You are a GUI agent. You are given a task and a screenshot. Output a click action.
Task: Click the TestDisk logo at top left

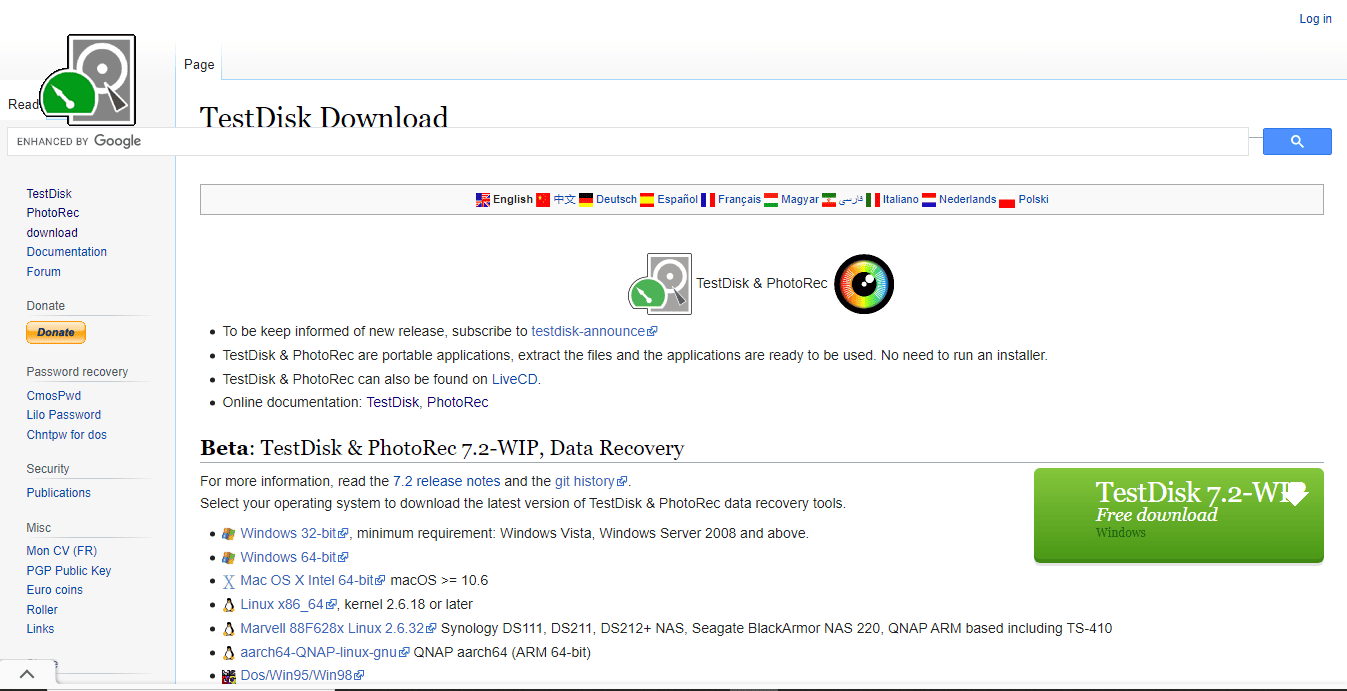click(x=89, y=79)
